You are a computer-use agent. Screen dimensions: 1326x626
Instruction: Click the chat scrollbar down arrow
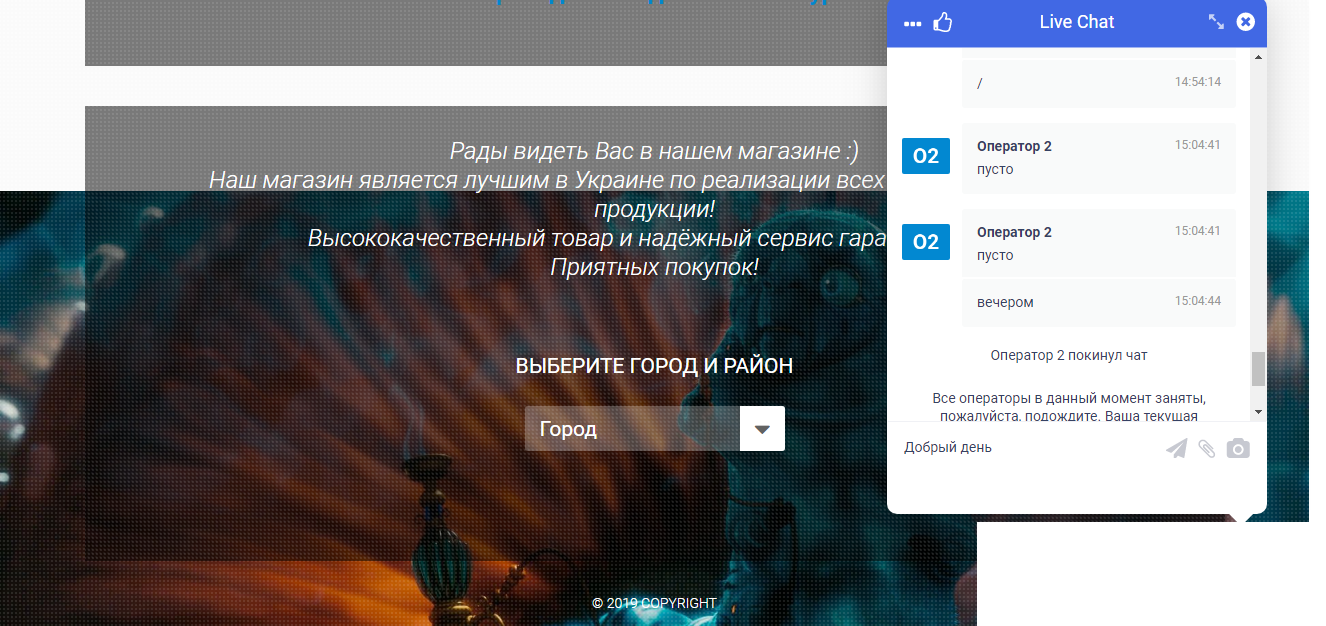coord(1258,412)
